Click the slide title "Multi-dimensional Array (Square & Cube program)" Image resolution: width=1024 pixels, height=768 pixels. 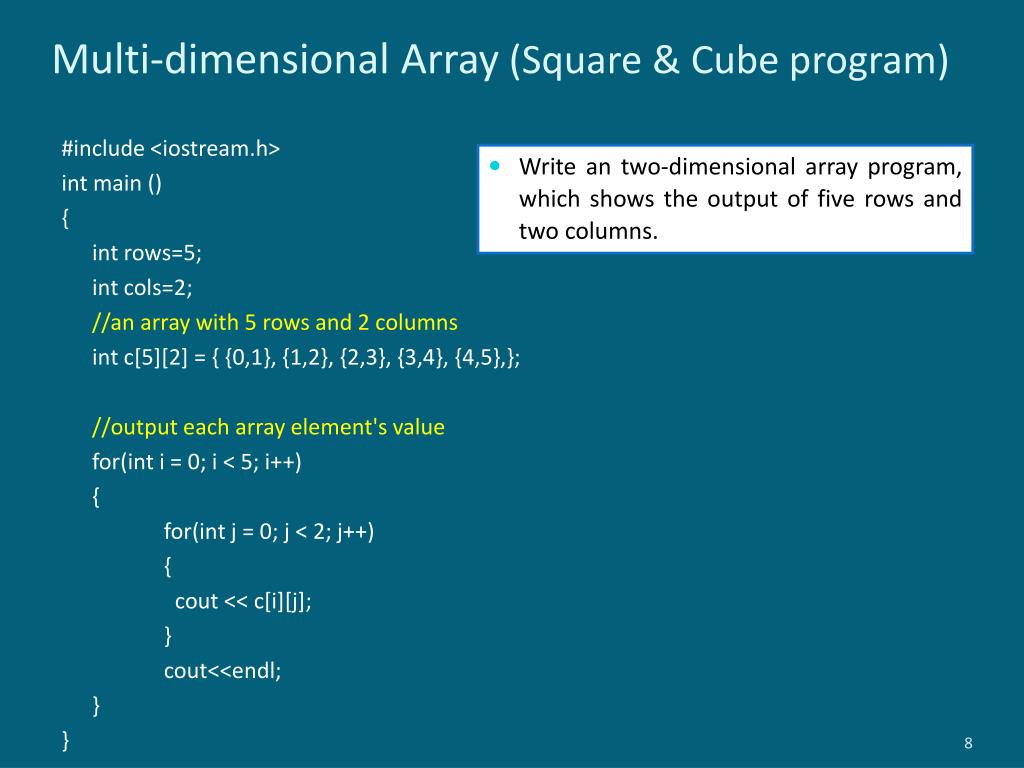point(500,61)
